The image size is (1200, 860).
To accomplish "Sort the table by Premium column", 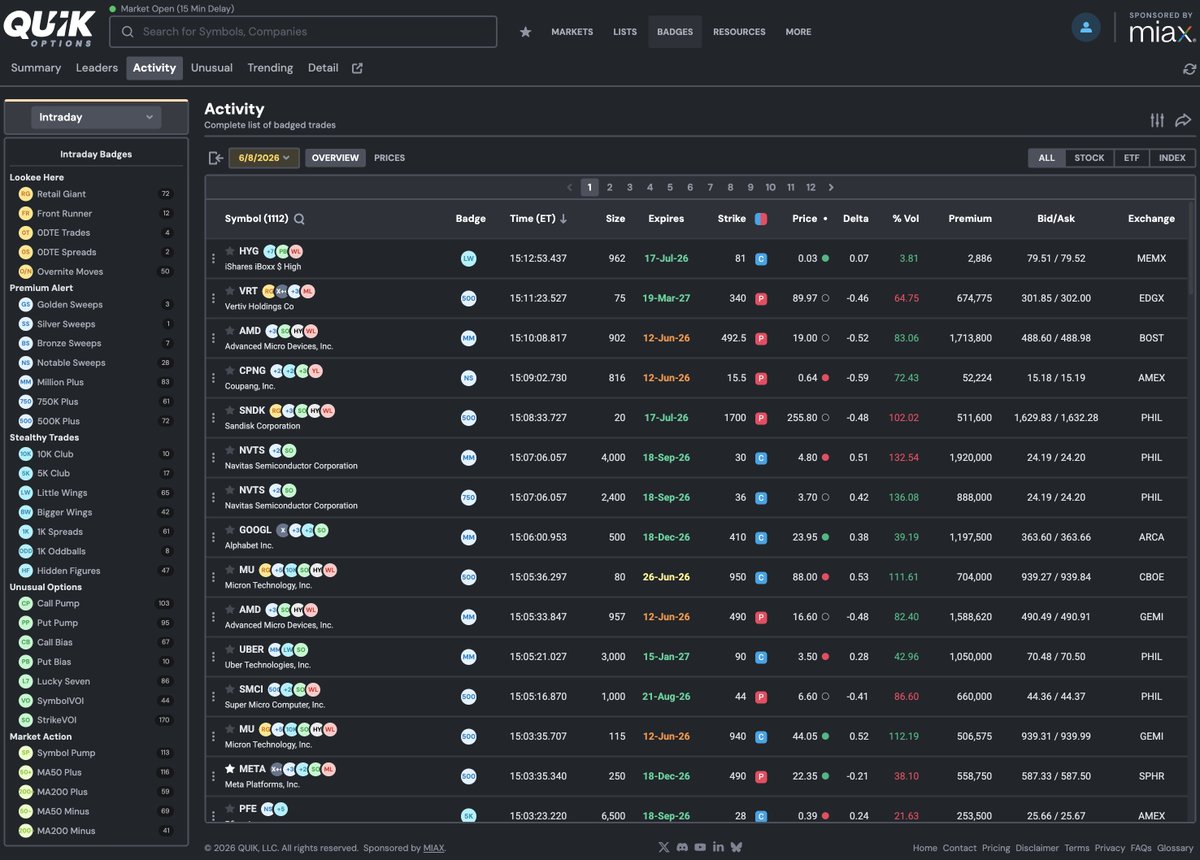I will 970,219.
